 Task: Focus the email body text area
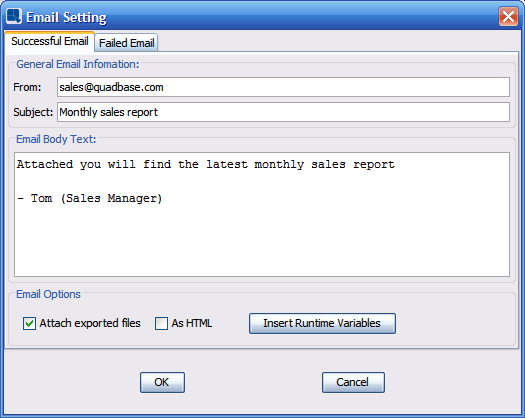click(x=262, y=214)
